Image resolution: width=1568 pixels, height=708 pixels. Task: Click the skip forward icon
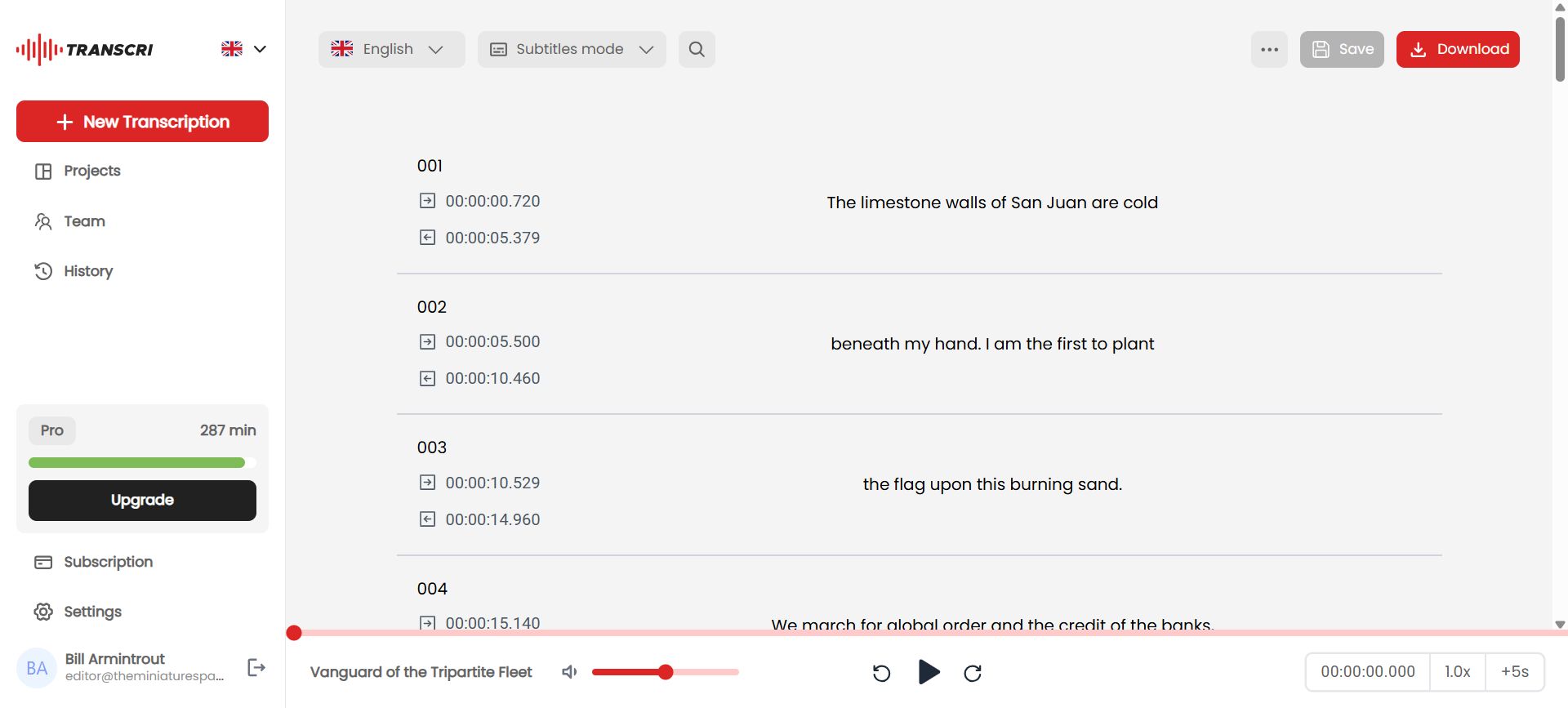pos(973,673)
